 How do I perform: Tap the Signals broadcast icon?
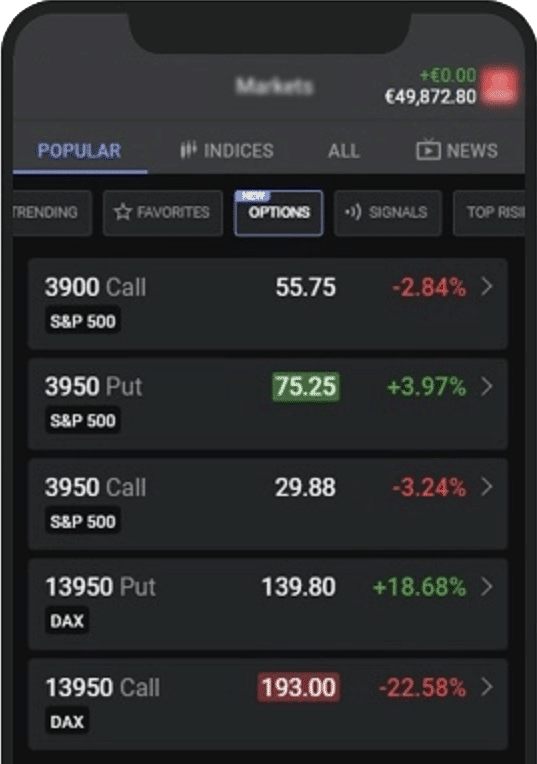coord(353,212)
